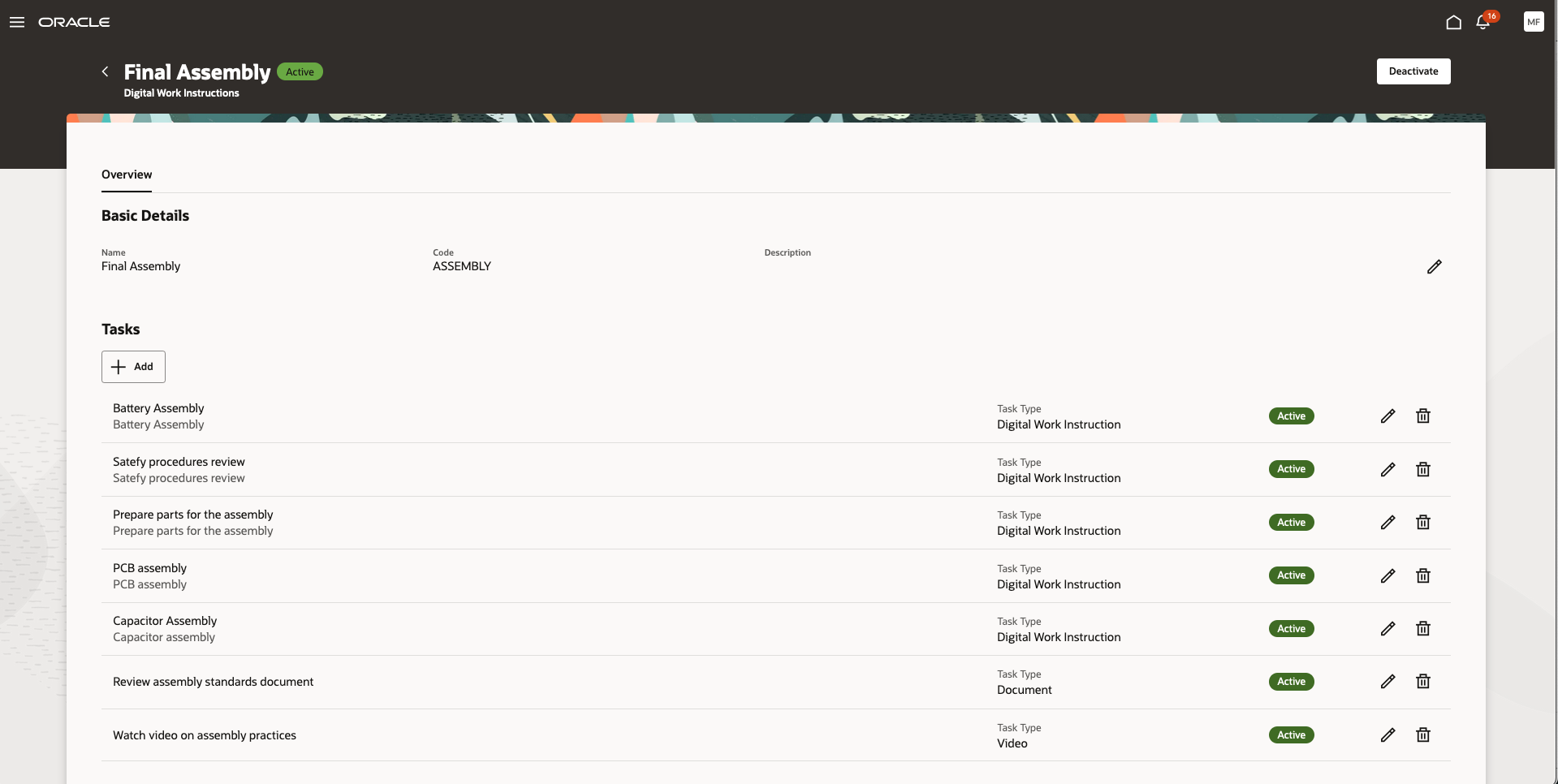Click the ASSEMBLY code value
1558x784 pixels.
462,266
